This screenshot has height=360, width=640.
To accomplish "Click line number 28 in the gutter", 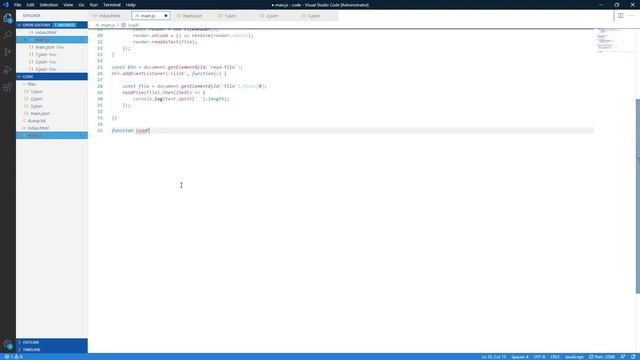I will click(x=100, y=86).
